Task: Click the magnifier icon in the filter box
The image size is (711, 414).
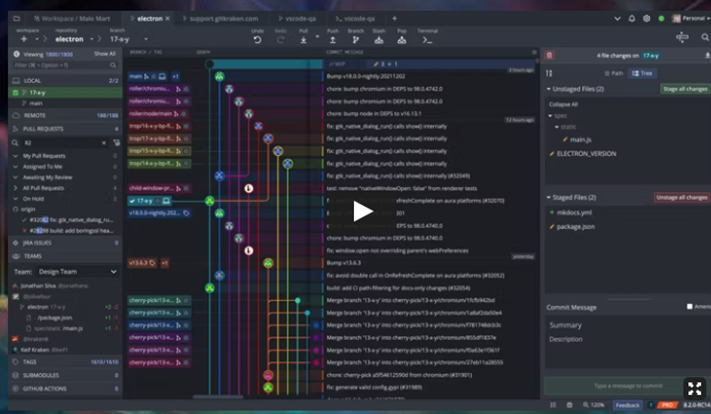Action: click(x=113, y=65)
